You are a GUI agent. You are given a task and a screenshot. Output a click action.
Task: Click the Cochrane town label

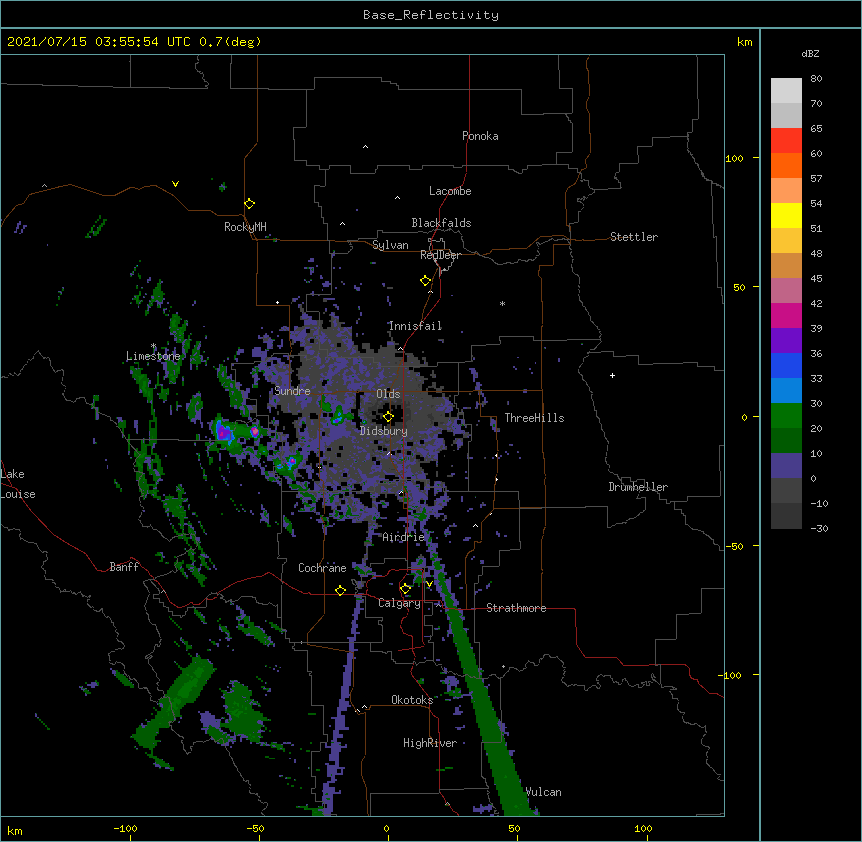pyautogui.click(x=322, y=568)
